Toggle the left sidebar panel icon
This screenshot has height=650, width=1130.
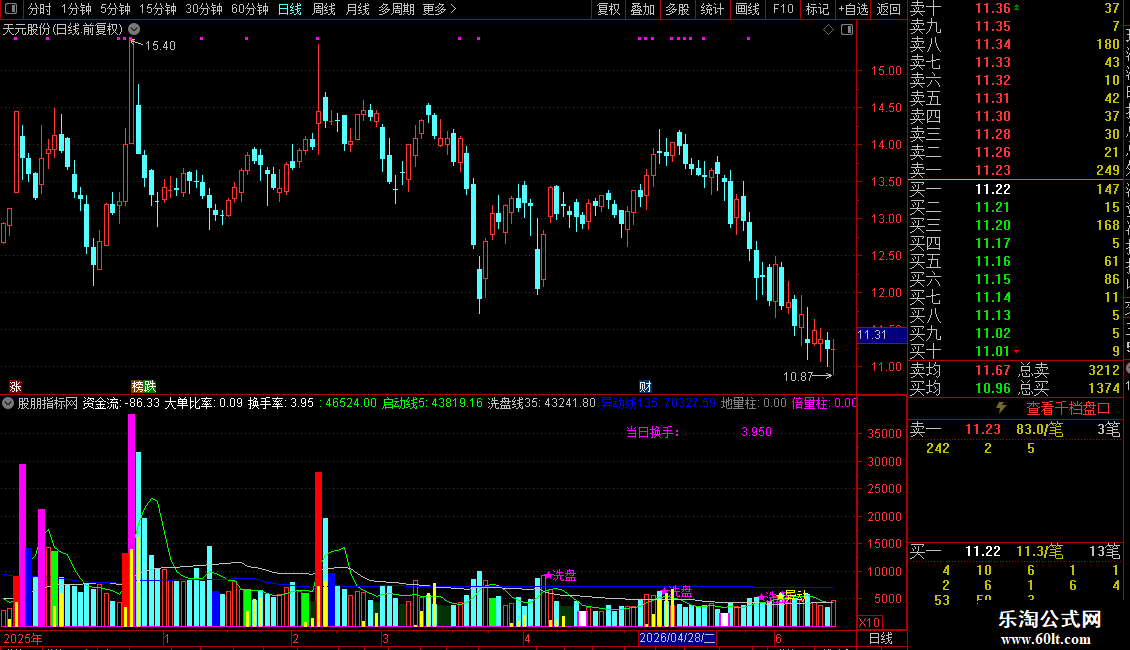tap(11, 9)
